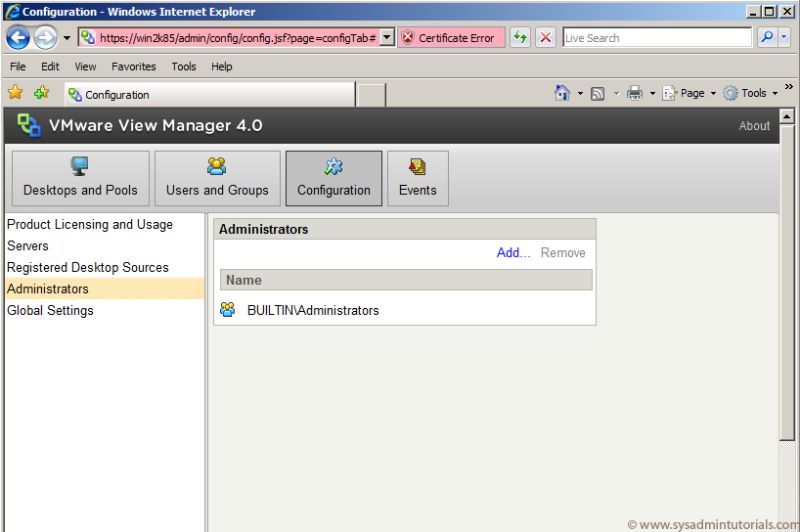Select the BUILTIN\Administrators row

(x=405, y=310)
